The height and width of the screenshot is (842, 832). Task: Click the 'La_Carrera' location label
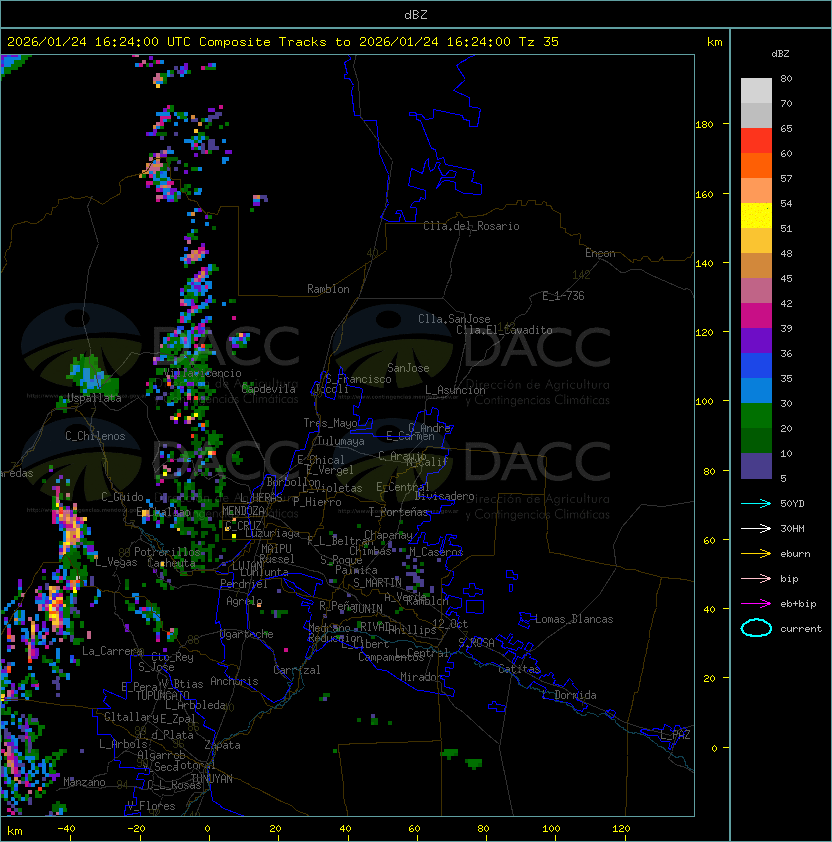point(113,651)
